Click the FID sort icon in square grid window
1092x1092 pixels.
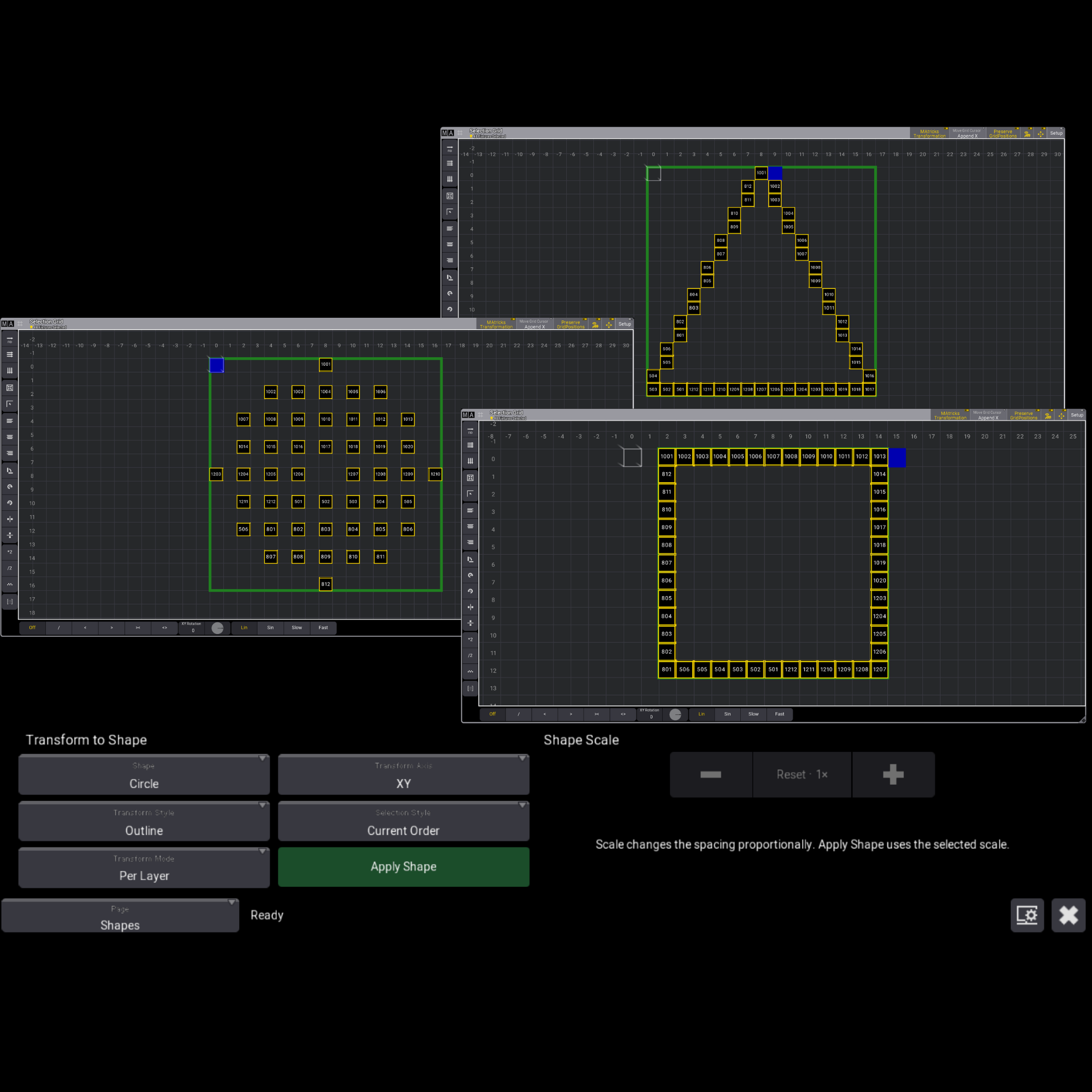pyautogui.click(x=470, y=430)
